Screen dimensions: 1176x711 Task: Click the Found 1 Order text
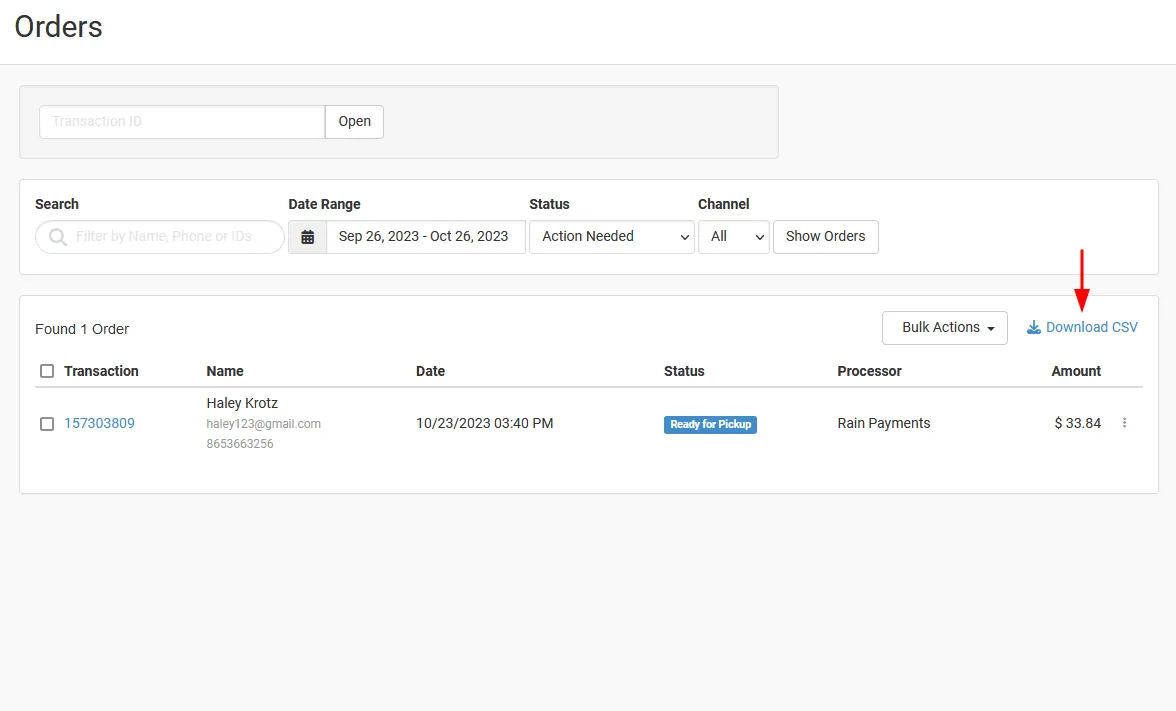click(x=82, y=329)
